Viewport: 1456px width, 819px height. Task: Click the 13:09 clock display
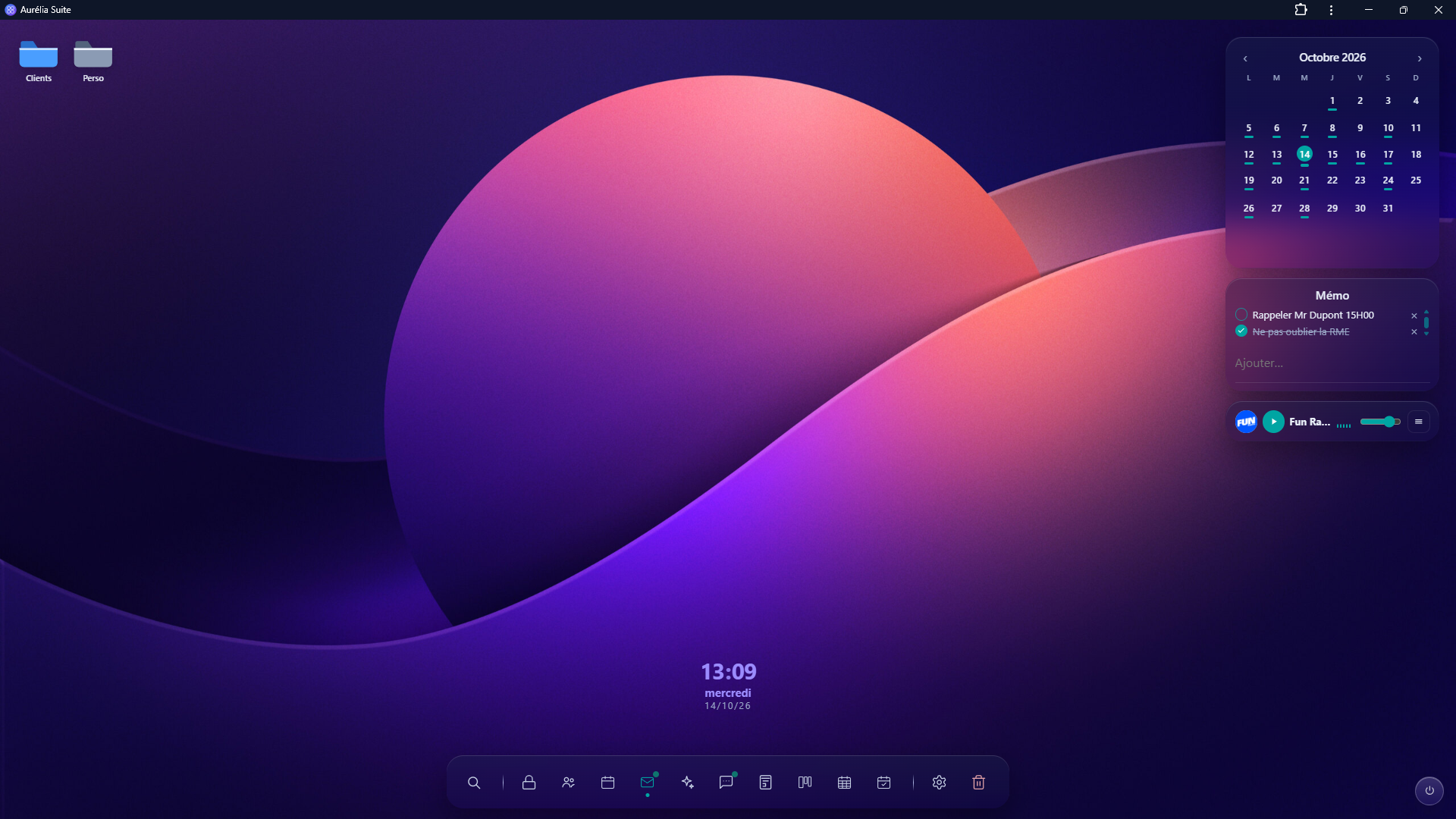729,672
